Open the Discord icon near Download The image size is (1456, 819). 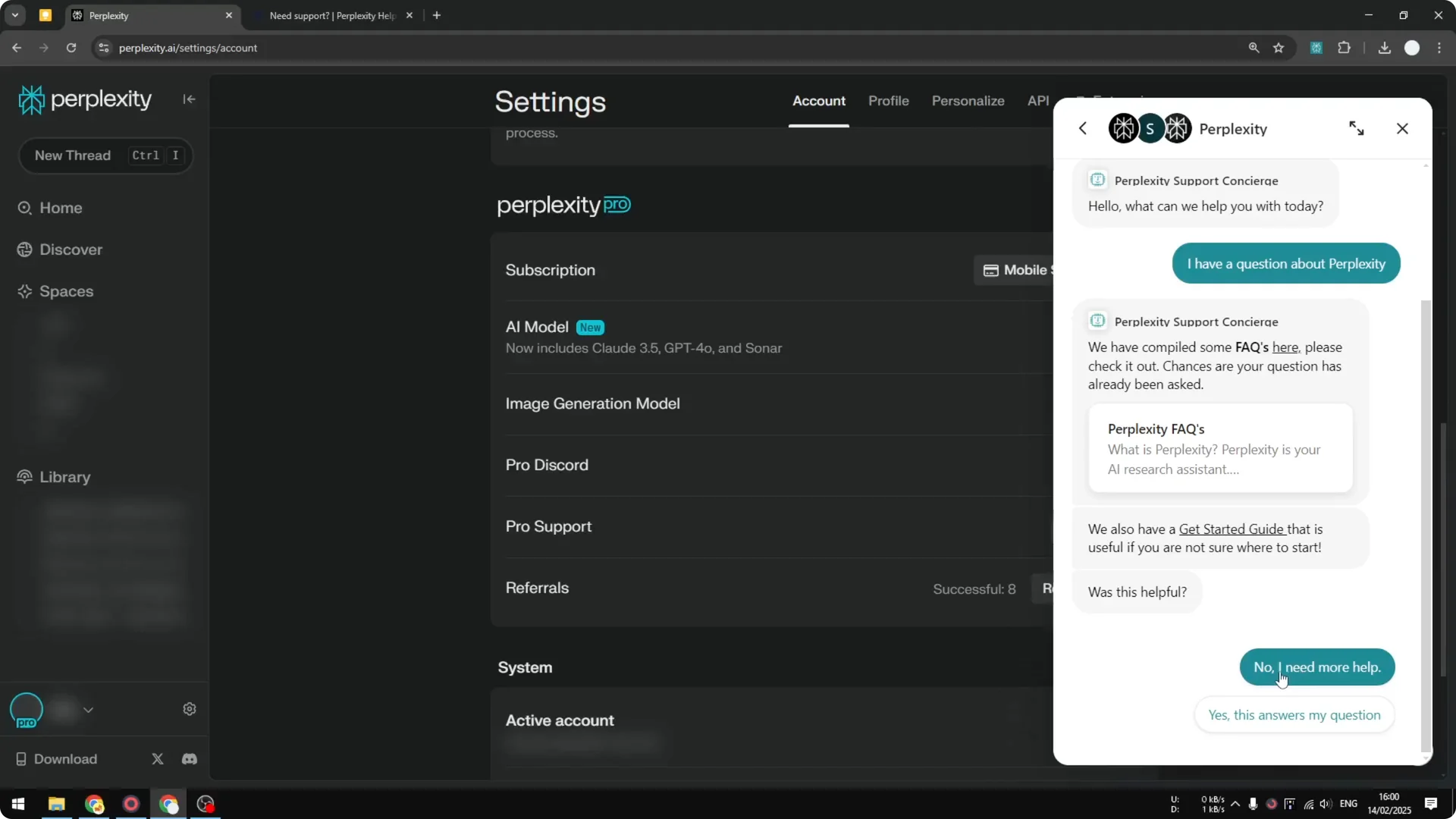pos(189,758)
